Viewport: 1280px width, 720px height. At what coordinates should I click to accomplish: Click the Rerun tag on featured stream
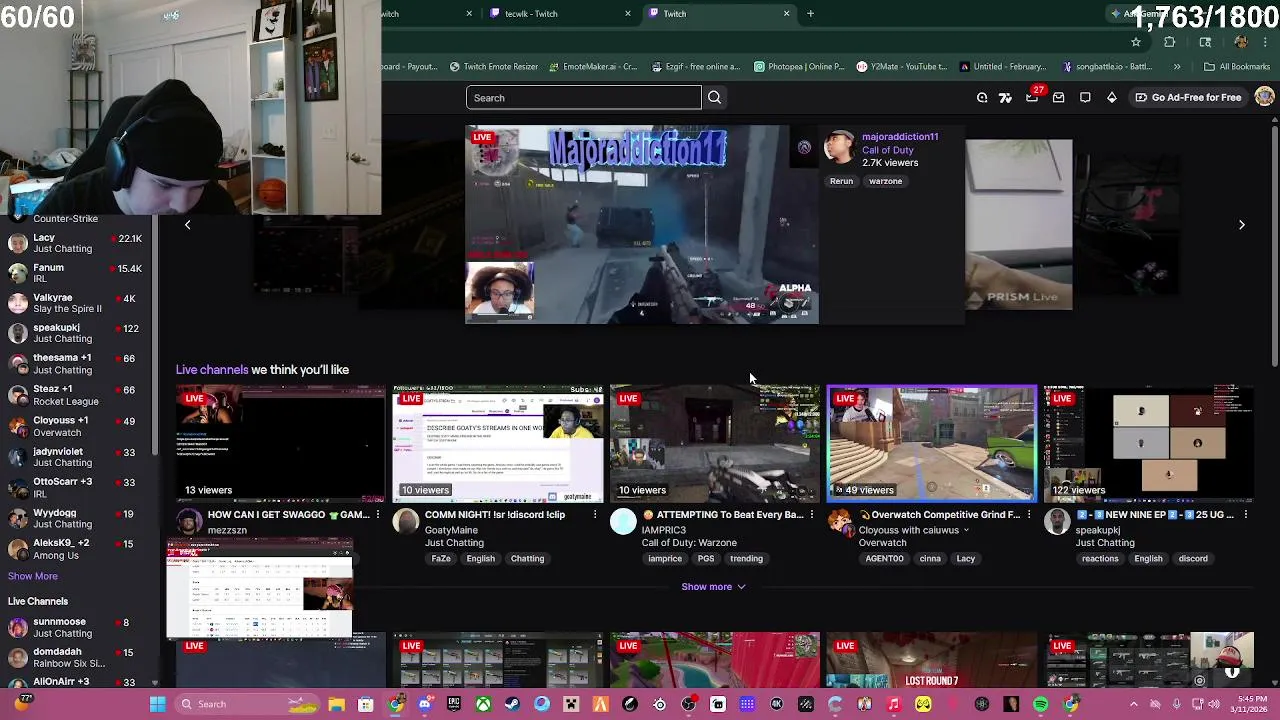(x=841, y=182)
